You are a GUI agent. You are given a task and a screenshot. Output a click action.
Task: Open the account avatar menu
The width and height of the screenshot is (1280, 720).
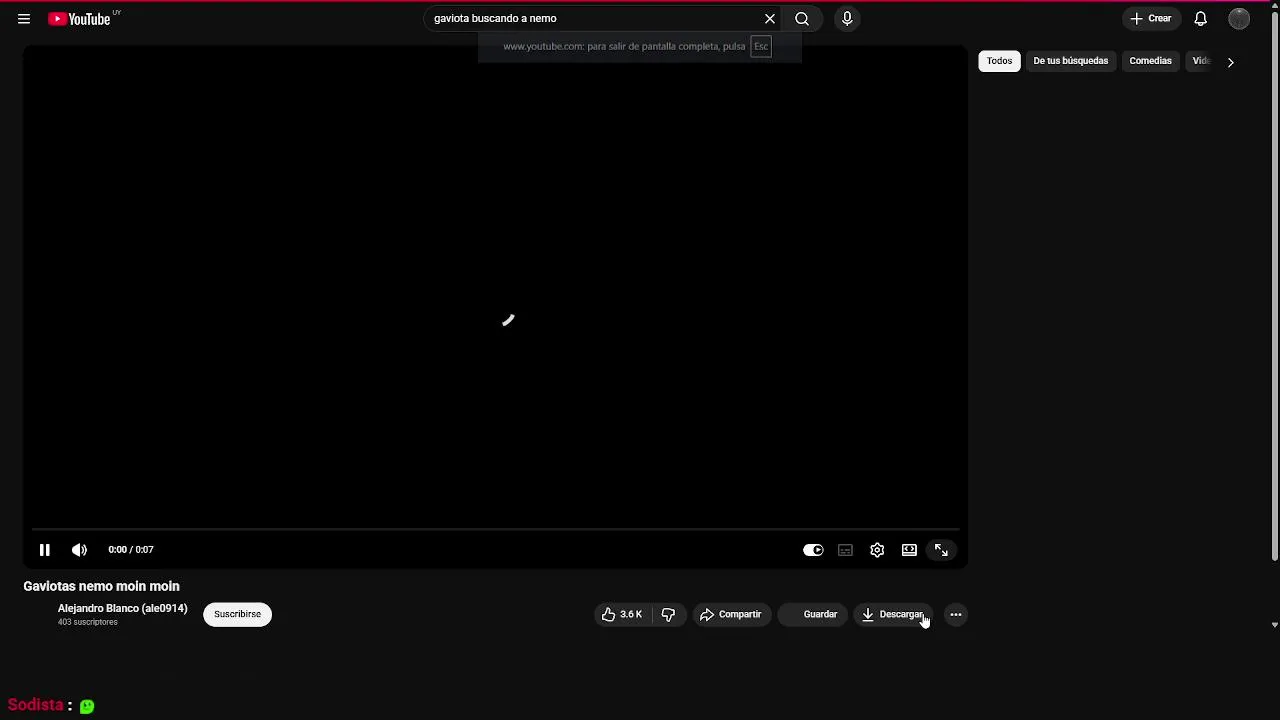1239,19
